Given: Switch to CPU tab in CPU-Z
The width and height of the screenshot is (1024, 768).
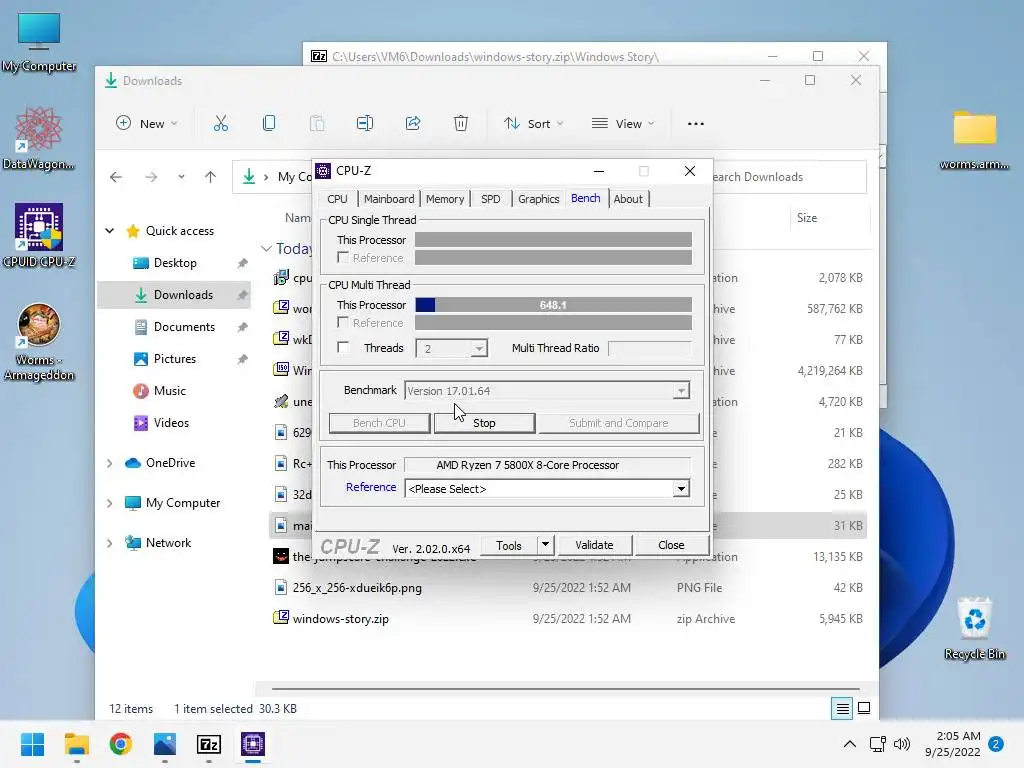Looking at the screenshot, I should [337, 199].
